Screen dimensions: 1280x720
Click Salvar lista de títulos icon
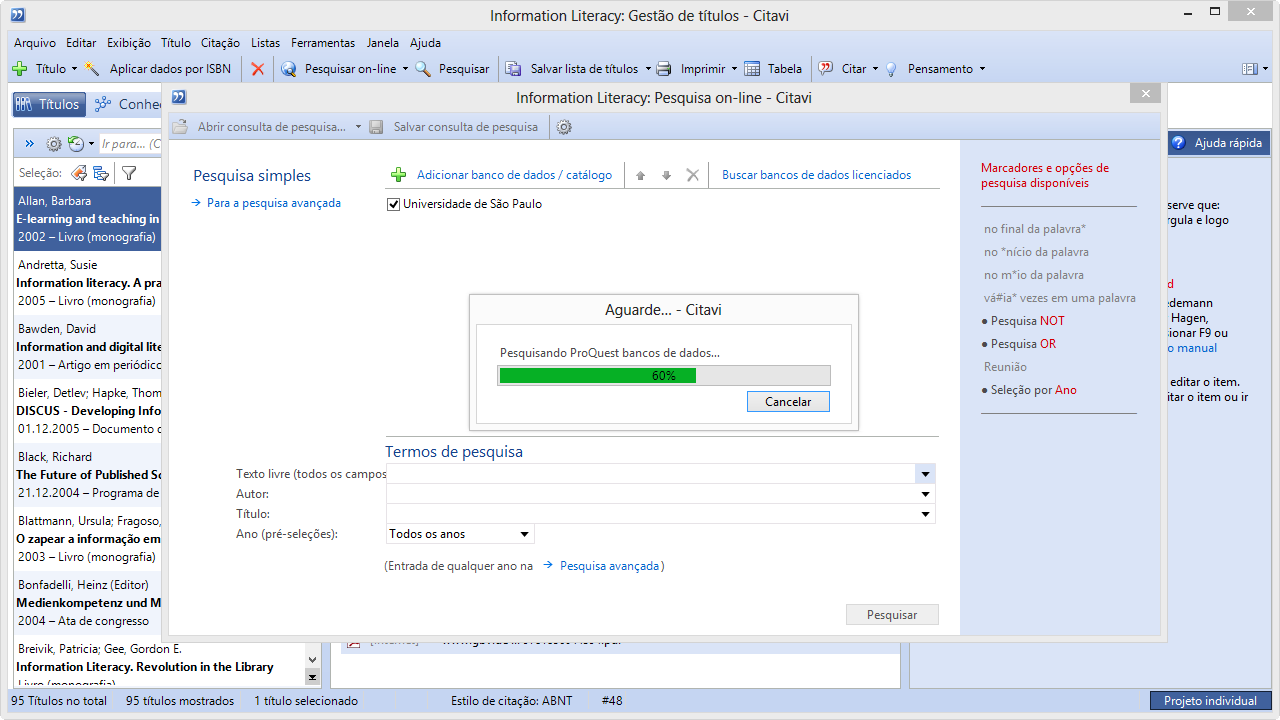pos(513,69)
